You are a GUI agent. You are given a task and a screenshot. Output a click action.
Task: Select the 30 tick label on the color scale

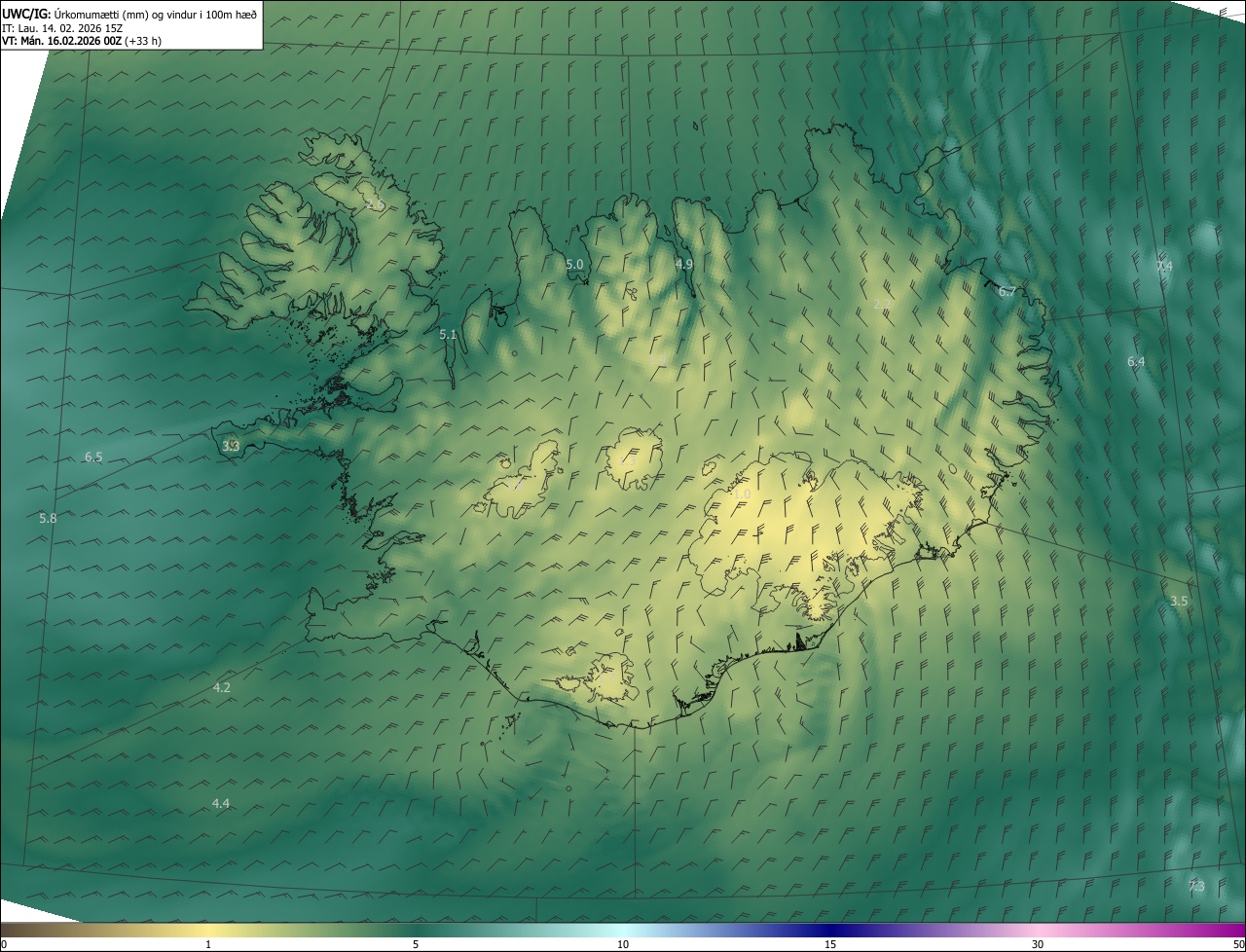click(x=1038, y=944)
